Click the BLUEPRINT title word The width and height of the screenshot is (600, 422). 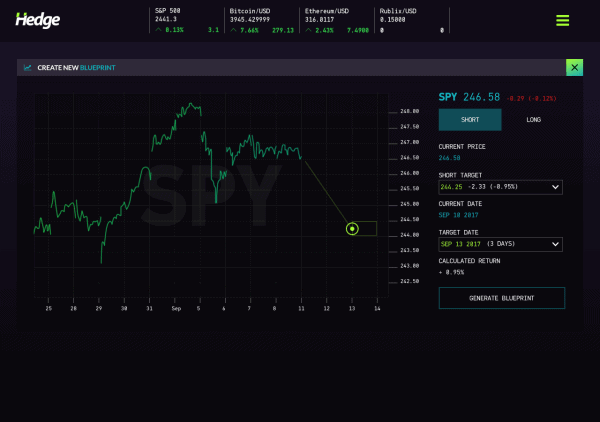click(x=98, y=68)
